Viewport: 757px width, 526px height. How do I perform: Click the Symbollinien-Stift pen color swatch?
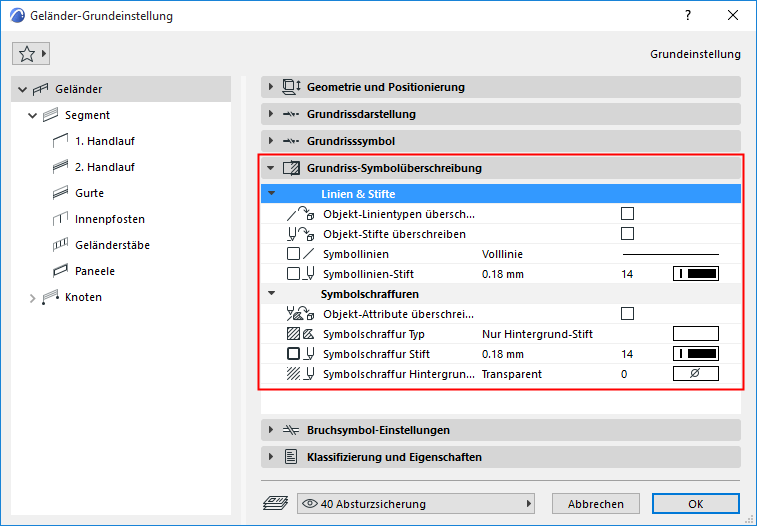tap(695, 273)
